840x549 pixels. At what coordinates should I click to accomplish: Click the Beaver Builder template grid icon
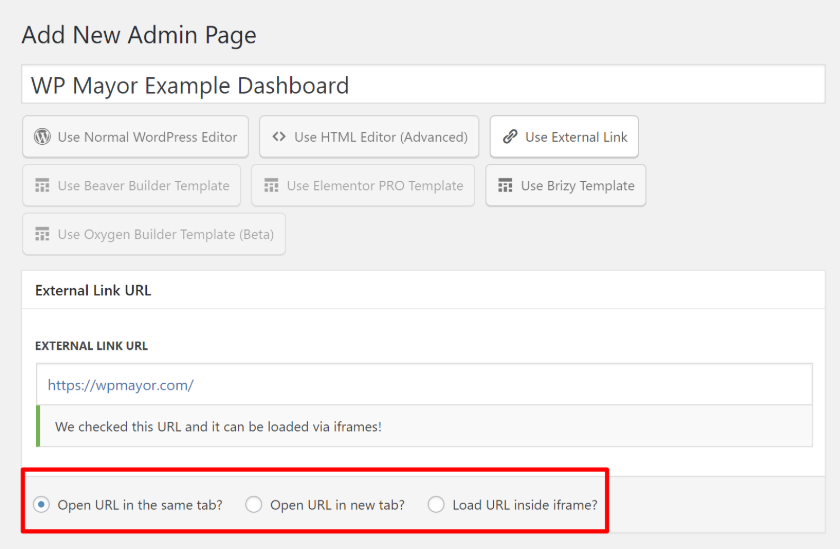(42, 185)
